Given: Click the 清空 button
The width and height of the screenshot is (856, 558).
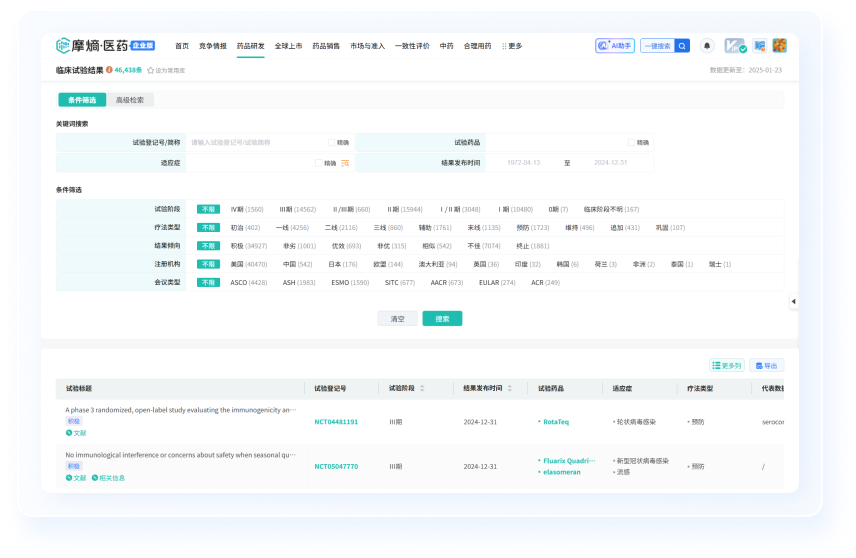Looking at the screenshot, I should [x=397, y=319].
